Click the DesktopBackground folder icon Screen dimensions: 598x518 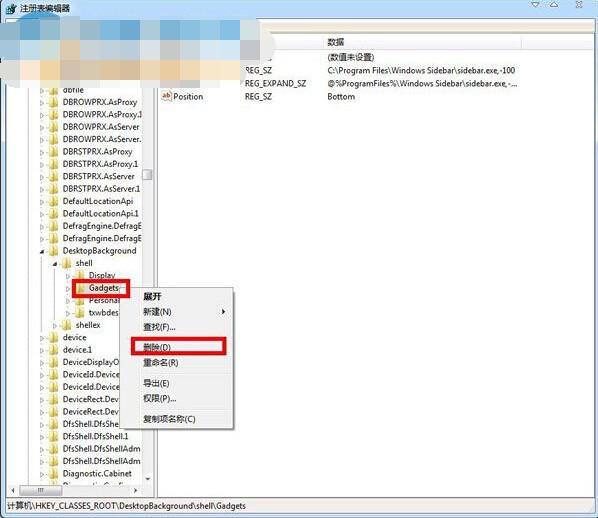(54, 251)
